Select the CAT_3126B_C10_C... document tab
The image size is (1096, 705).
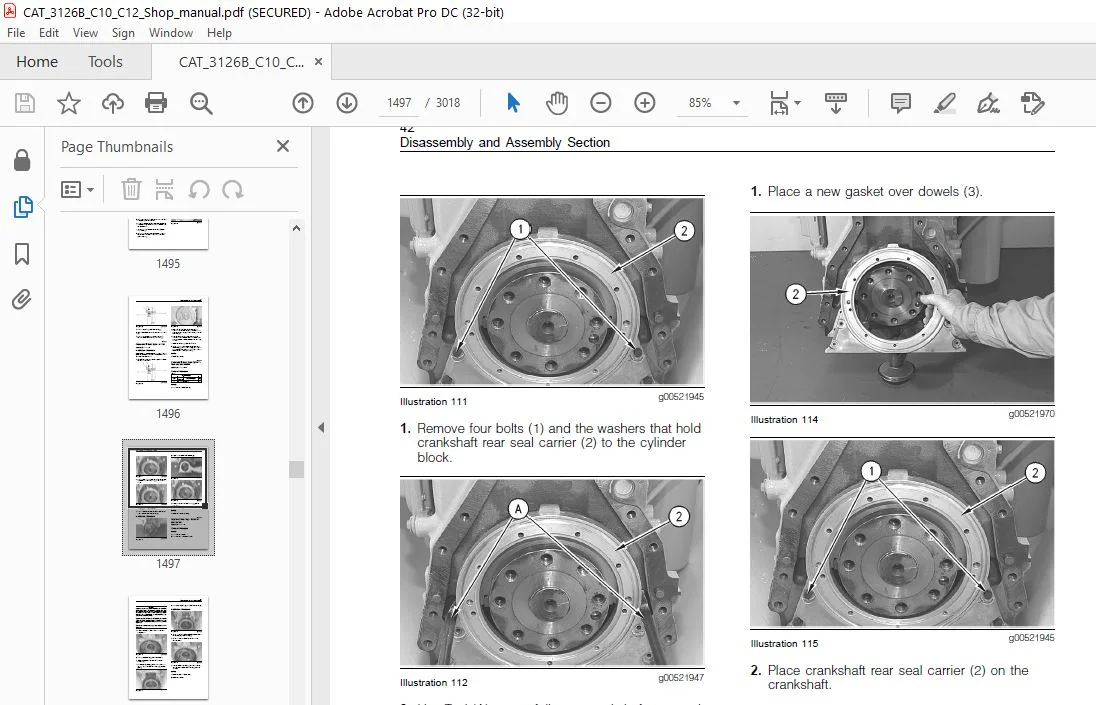(241, 61)
